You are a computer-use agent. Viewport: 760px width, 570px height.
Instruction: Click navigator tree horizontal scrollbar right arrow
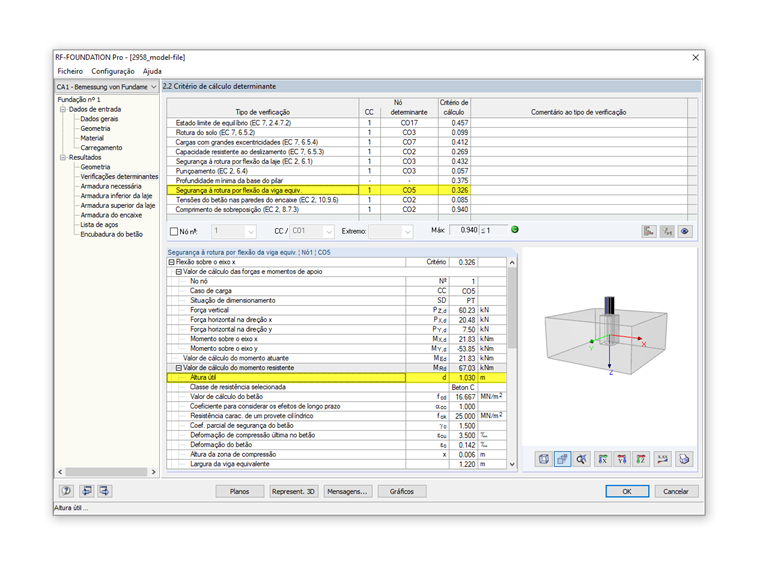coord(153,472)
